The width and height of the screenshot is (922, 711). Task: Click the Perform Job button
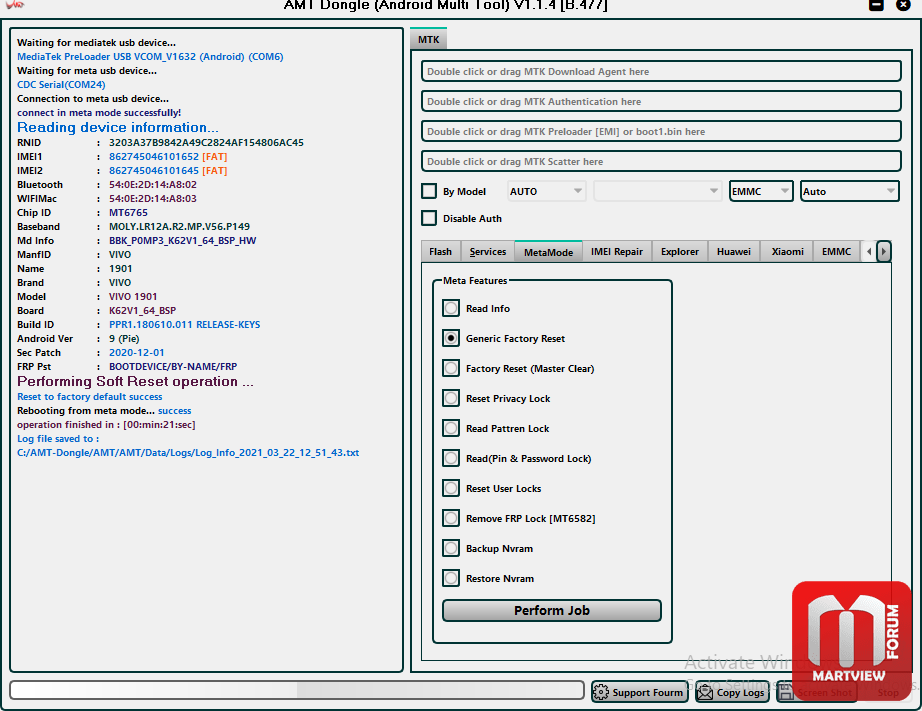(x=552, y=610)
